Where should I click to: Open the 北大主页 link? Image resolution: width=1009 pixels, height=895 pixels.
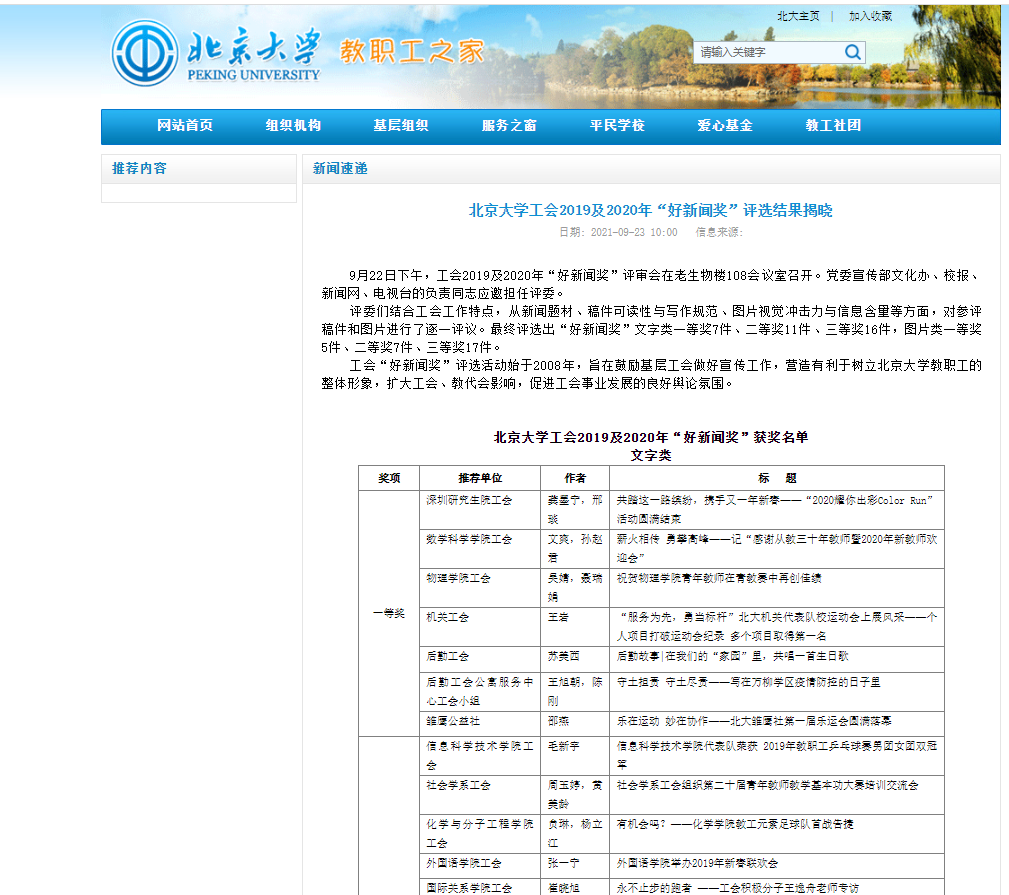tap(798, 16)
